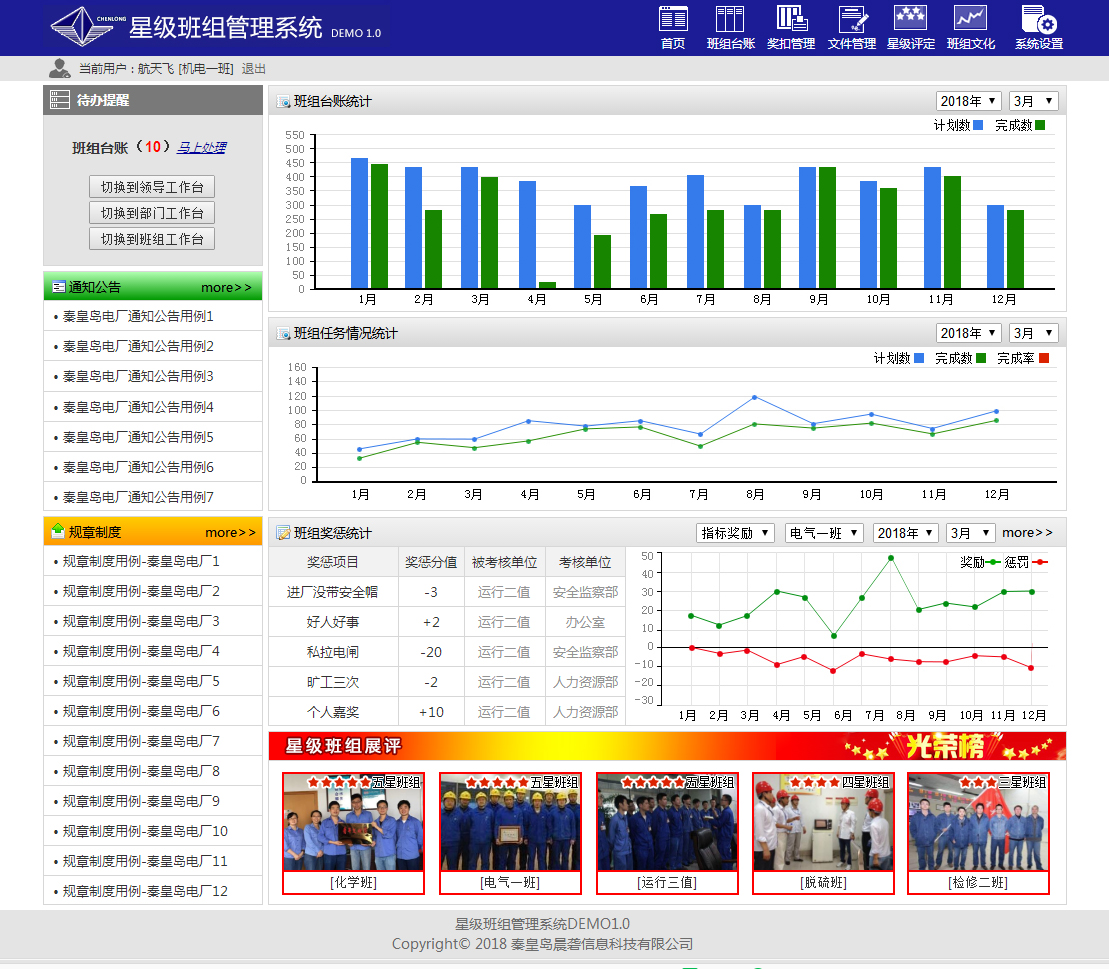
Task: Open the 班组台账 ledger icon
Action: pyautogui.click(x=730, y=20)
